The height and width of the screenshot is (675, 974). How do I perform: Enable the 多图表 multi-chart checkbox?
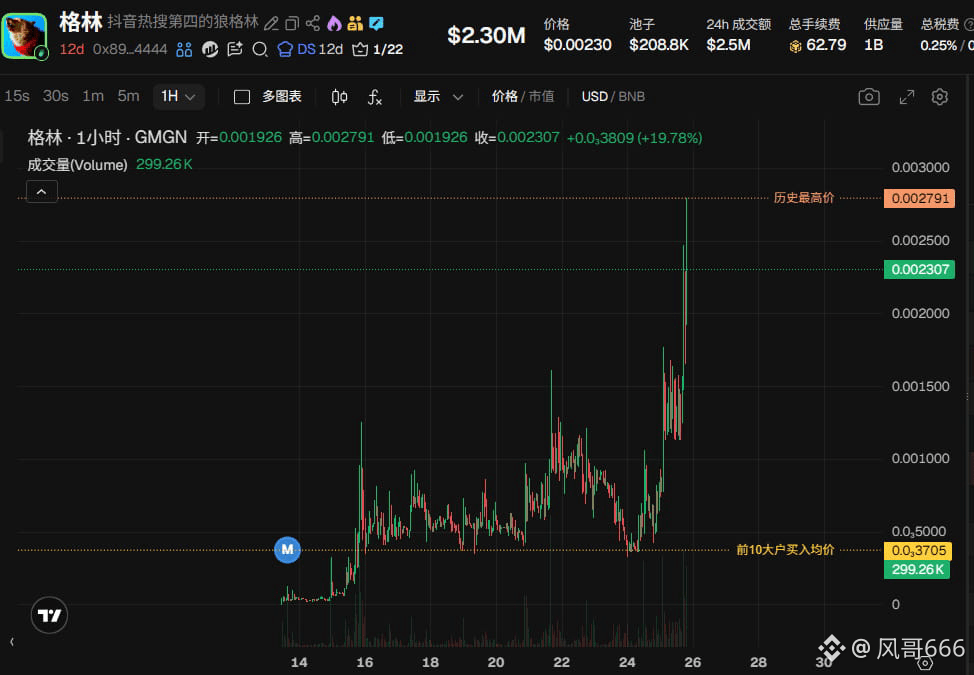click(242, 97)
